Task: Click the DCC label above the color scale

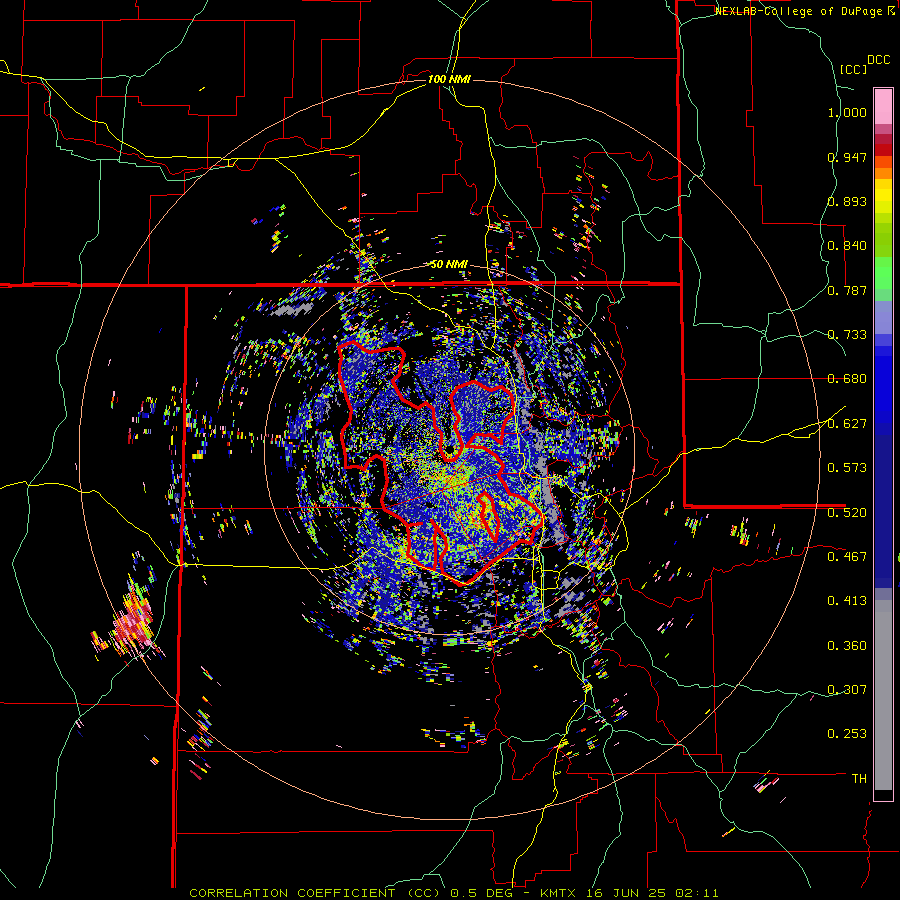Action: tap(878, 59)
